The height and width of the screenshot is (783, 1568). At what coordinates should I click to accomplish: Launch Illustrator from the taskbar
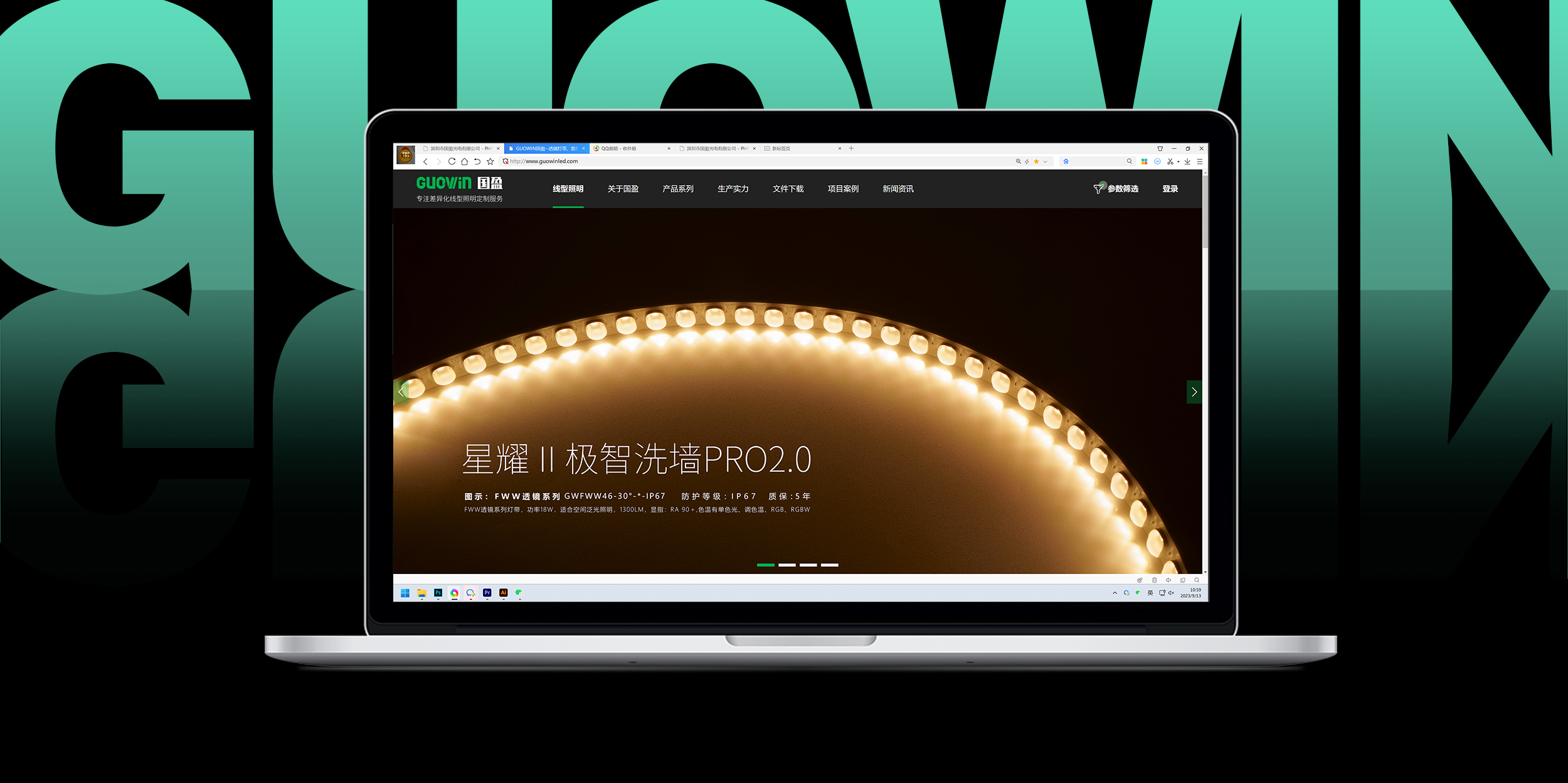(503, 593)
